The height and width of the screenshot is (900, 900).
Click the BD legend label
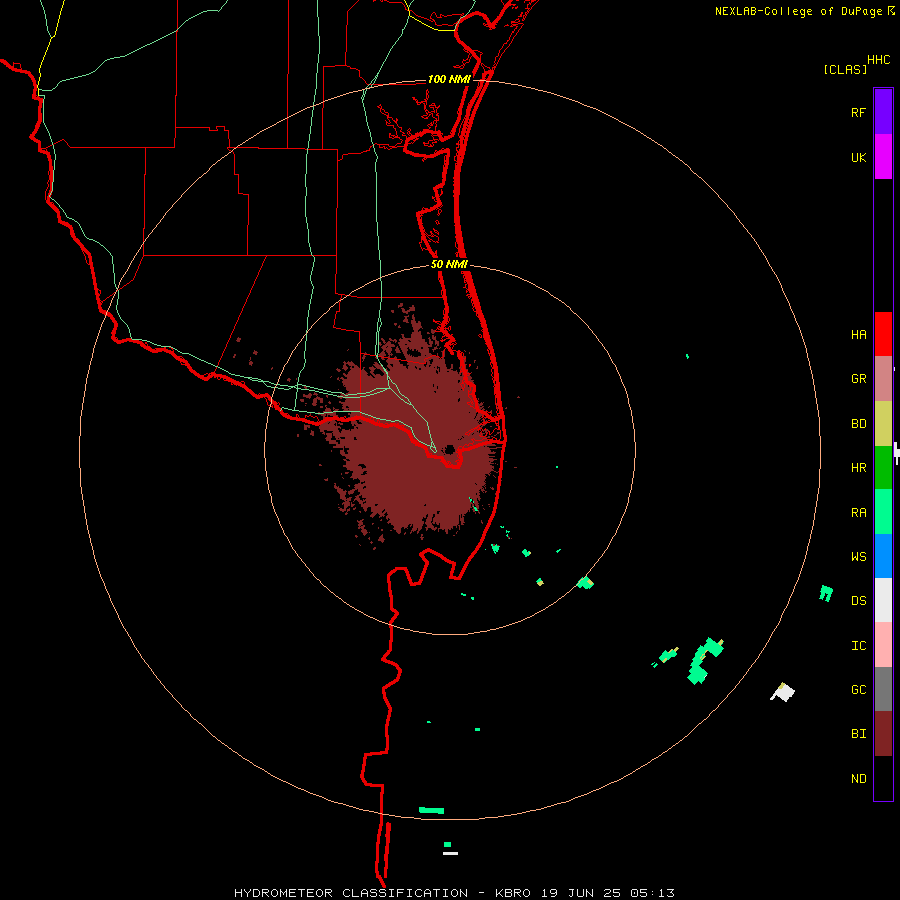click(x=858, y=424)
